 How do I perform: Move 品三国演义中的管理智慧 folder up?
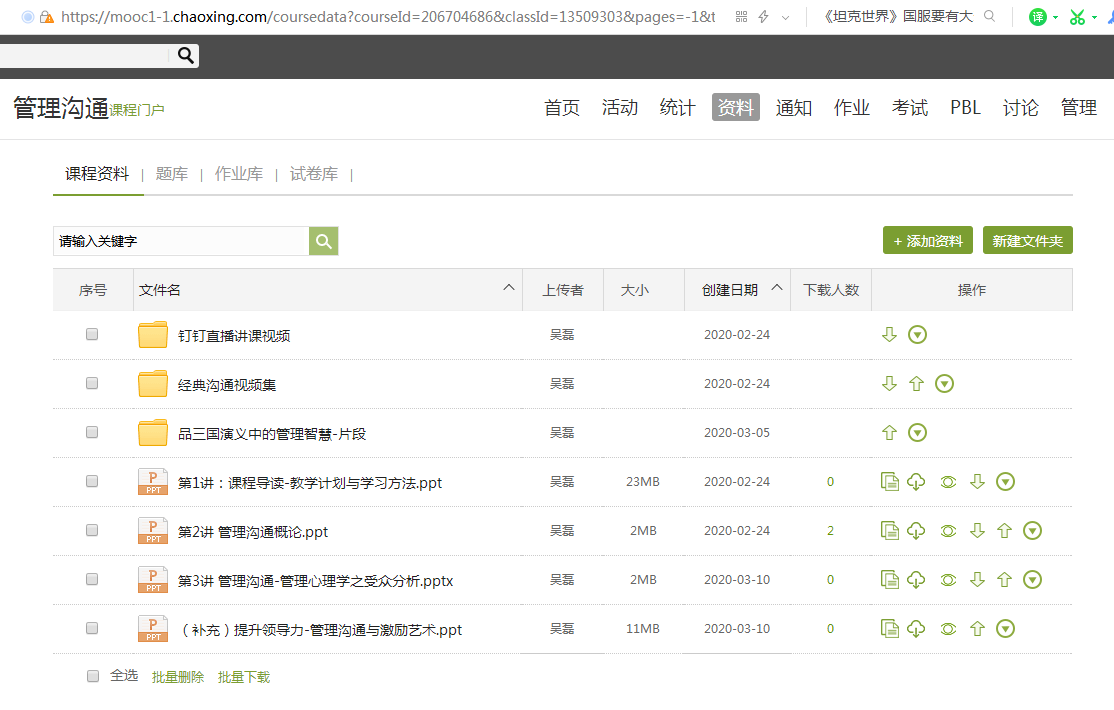pyautogui.click(x=889, y=433)
